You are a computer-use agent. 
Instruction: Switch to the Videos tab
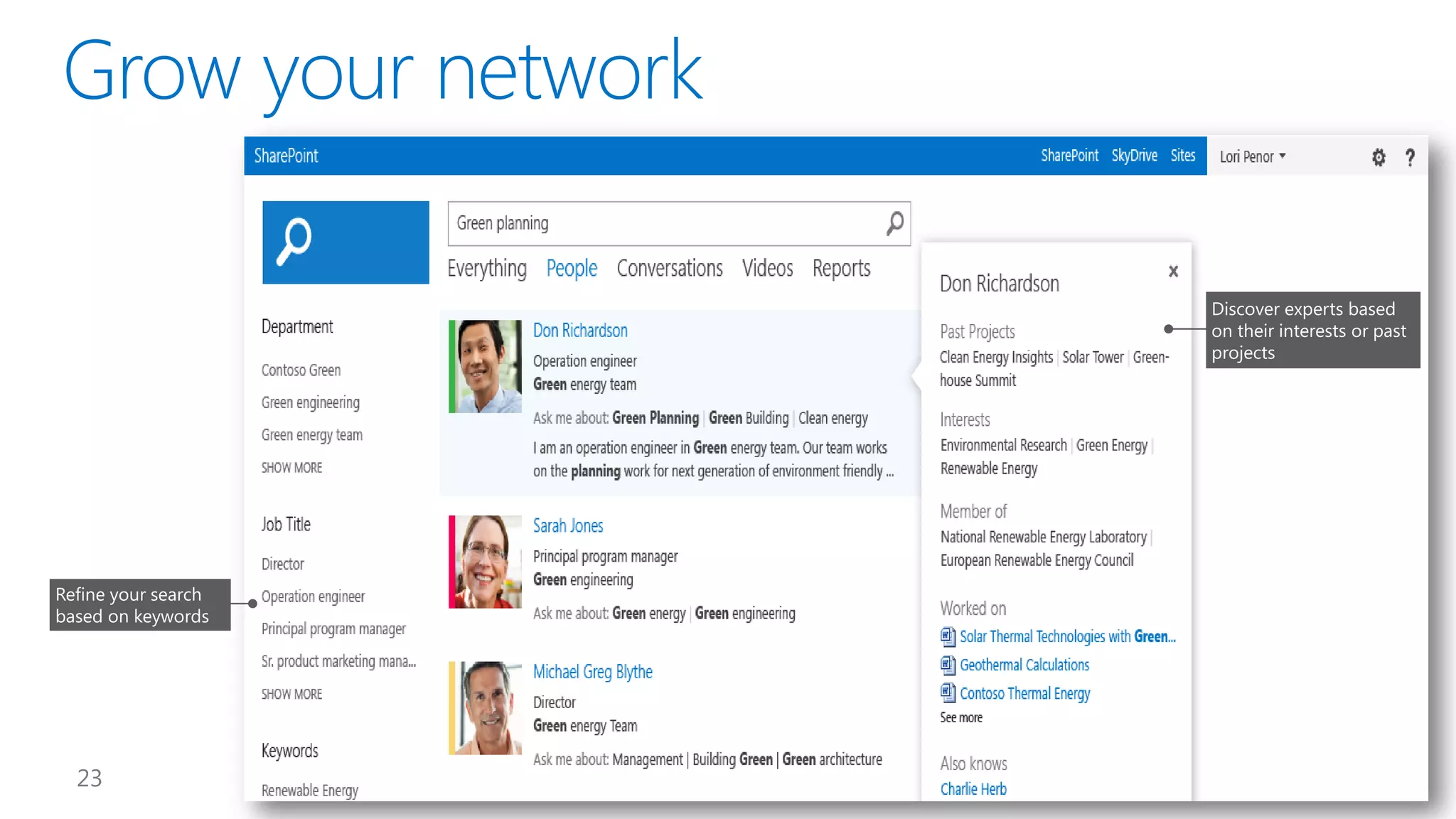(x=767, y=269)
